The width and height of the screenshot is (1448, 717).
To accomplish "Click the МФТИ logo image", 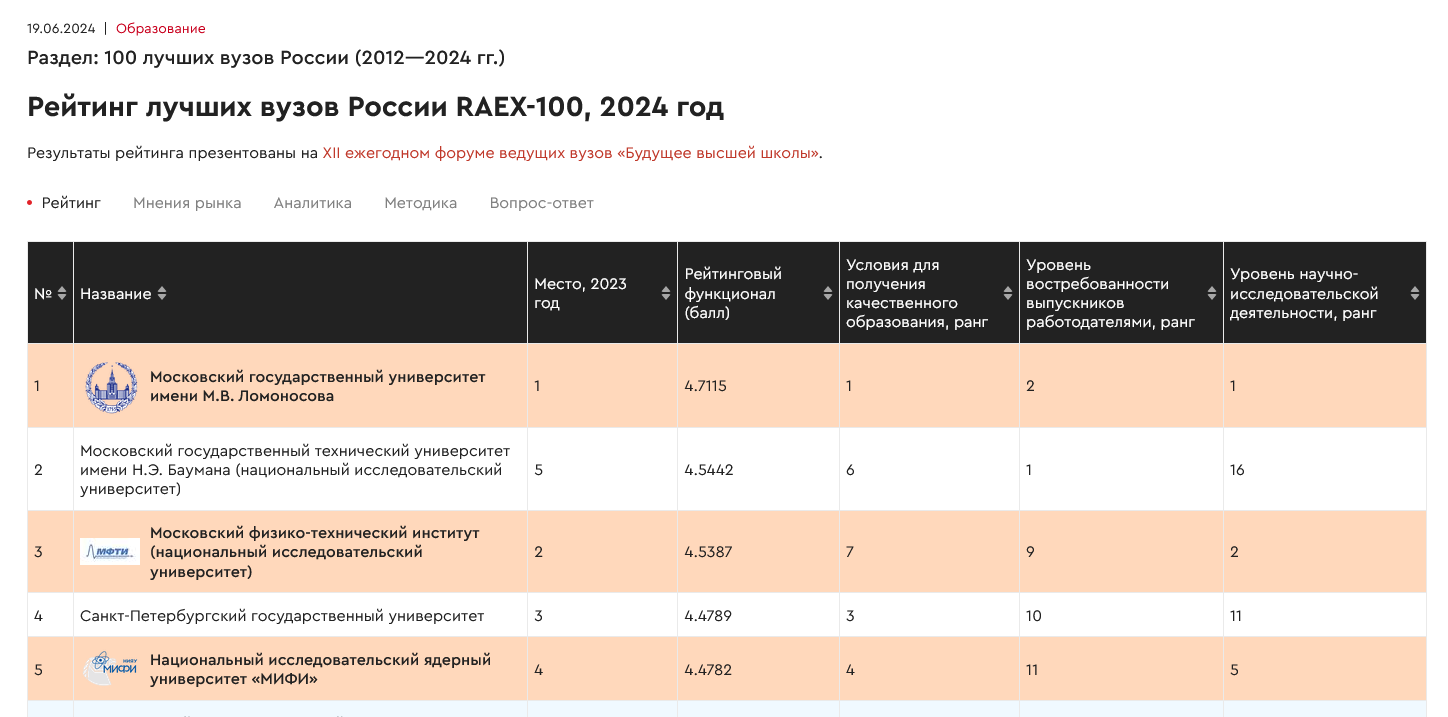I will coord(110,551).
